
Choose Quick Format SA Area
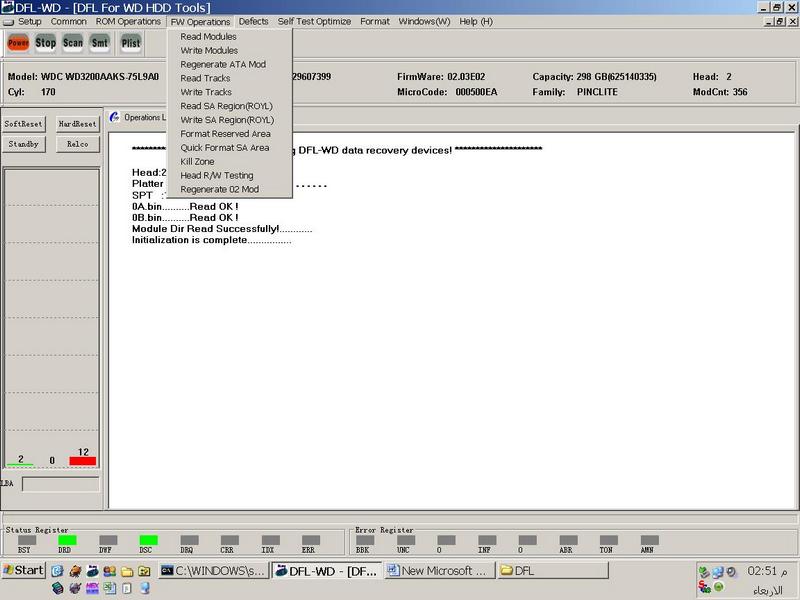click(x=230, y=147)
